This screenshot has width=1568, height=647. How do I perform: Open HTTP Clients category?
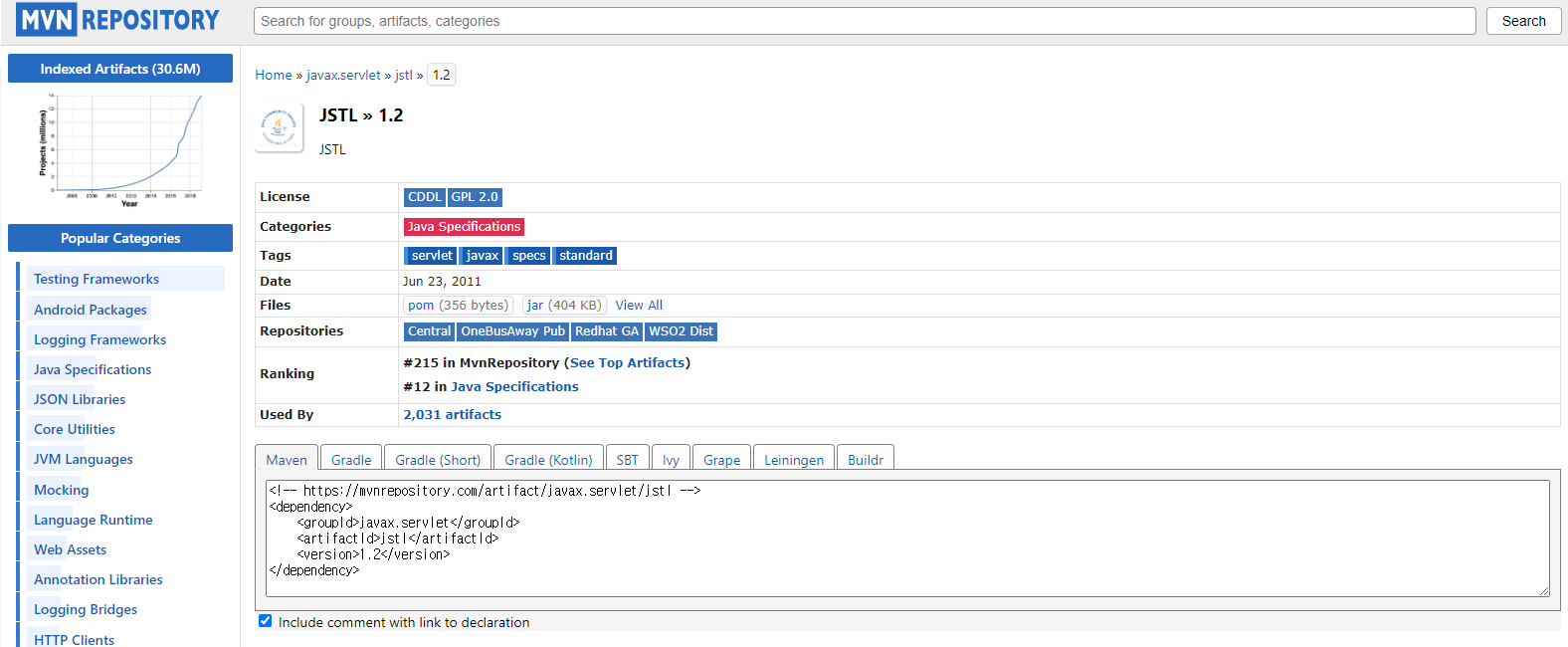pos(75,639)
